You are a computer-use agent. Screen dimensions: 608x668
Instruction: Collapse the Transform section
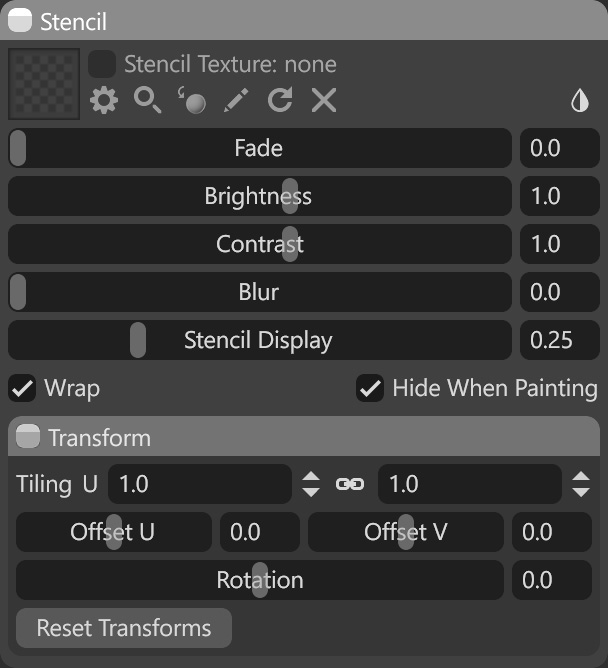pyautogui.click(x=29, y=437)
